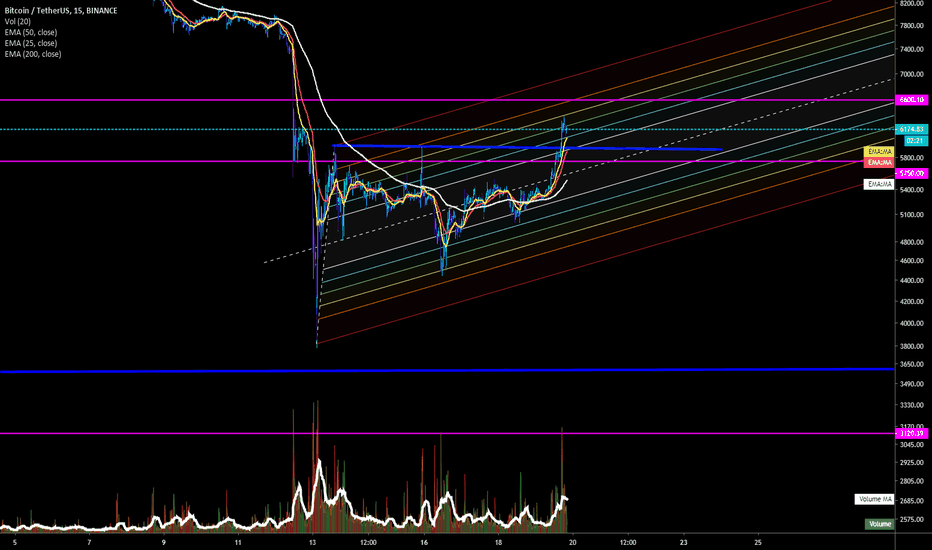Screen dimensions: 932x550
Task: Click the 7000.00 price scale value
Action: (912, 74)
